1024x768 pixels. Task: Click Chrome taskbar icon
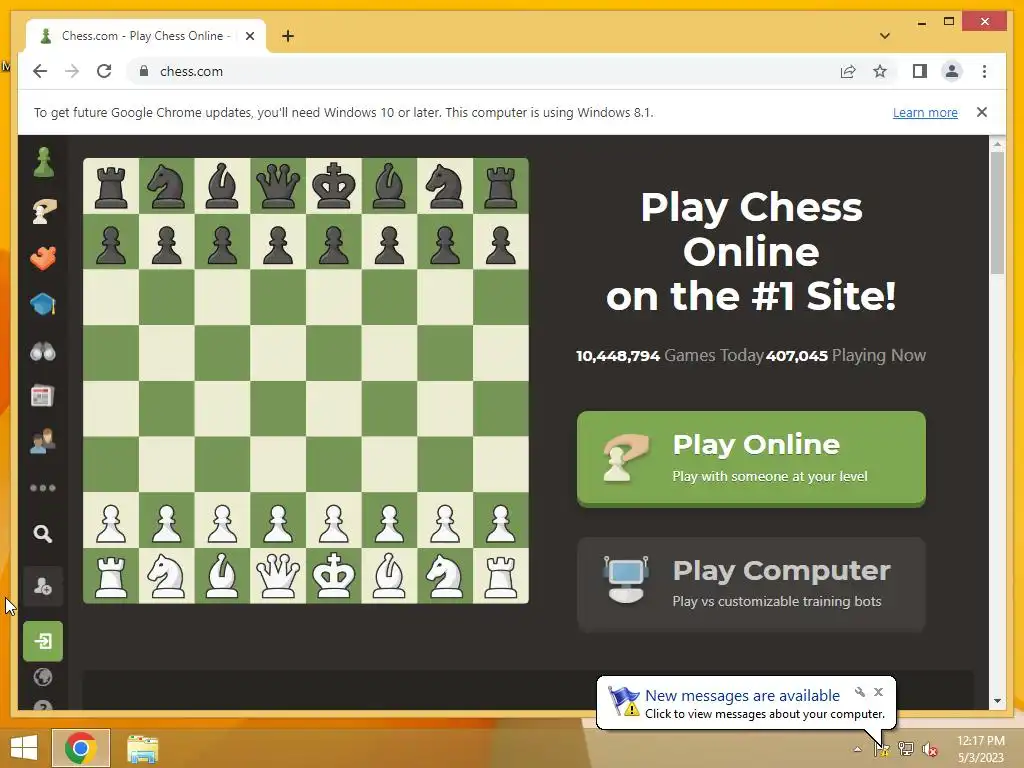tap(81, 748)
